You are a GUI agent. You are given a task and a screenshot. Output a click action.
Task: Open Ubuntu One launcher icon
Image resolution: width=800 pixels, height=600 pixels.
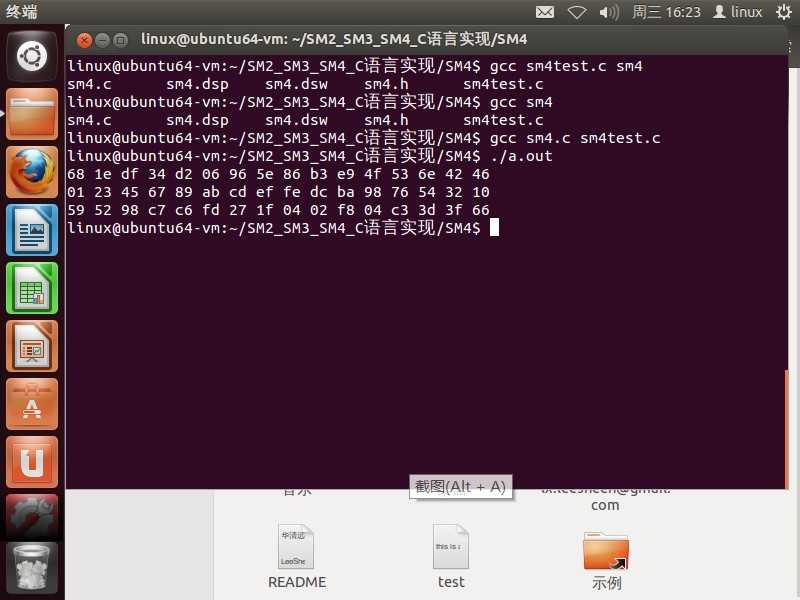32,462
